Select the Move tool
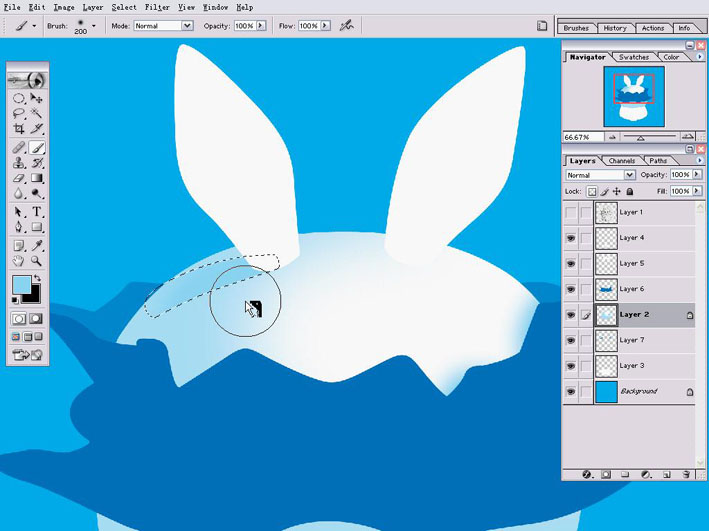Viewport: 709px width, 531px height. [x=37, y=98]
